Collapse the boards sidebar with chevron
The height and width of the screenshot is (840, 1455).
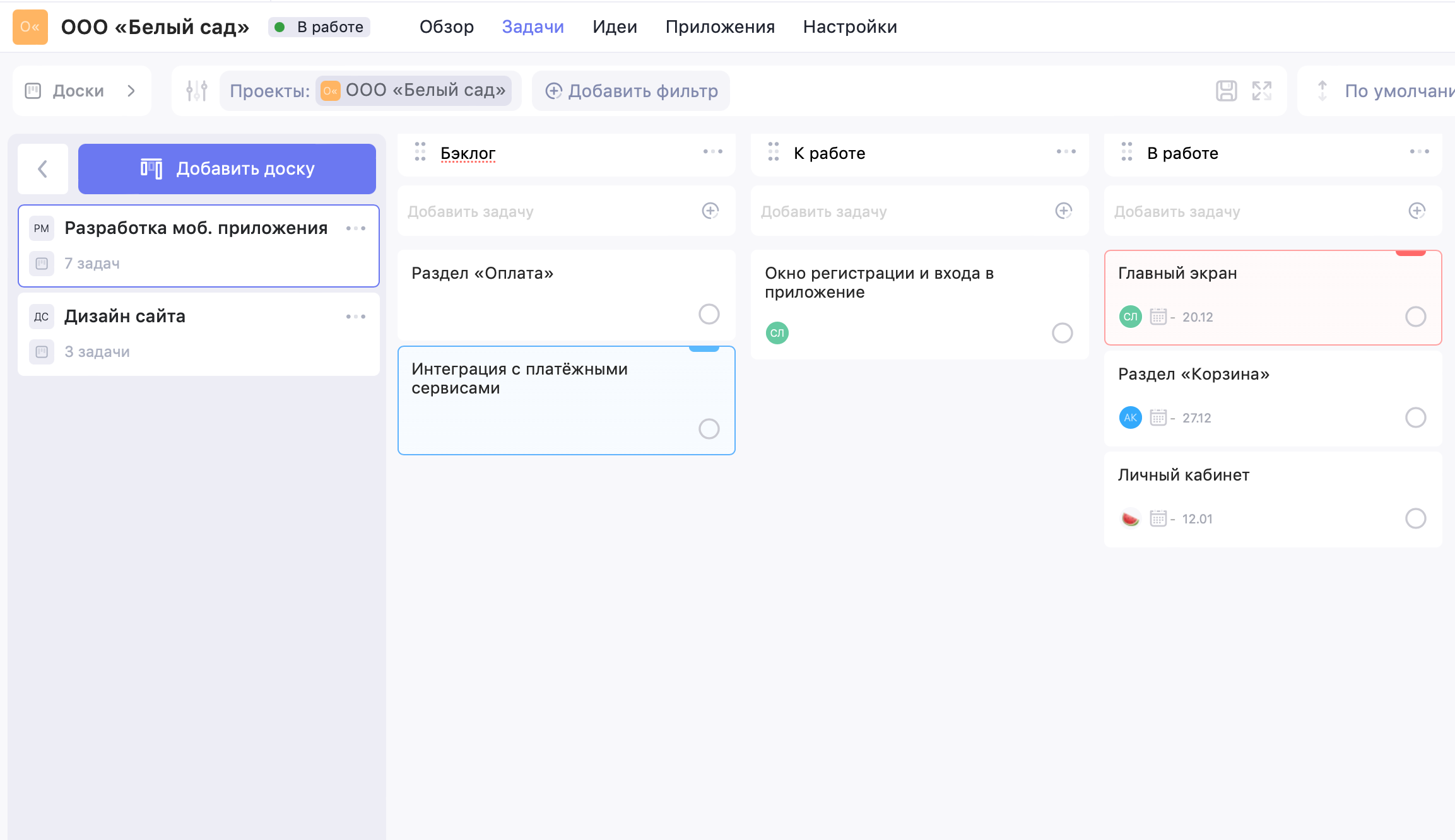pyautogui.click(x=42, y=169)
